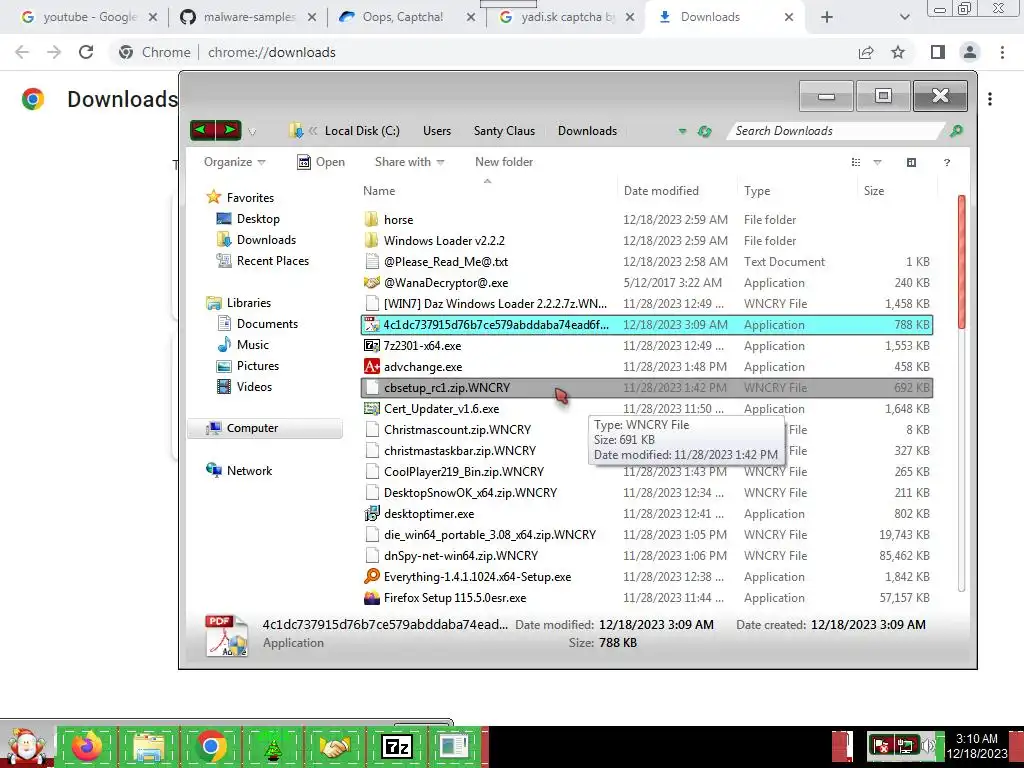Select @Please_Read_Me@.txt file
The width and height of the screenshot is (1024, 768).
647,261
